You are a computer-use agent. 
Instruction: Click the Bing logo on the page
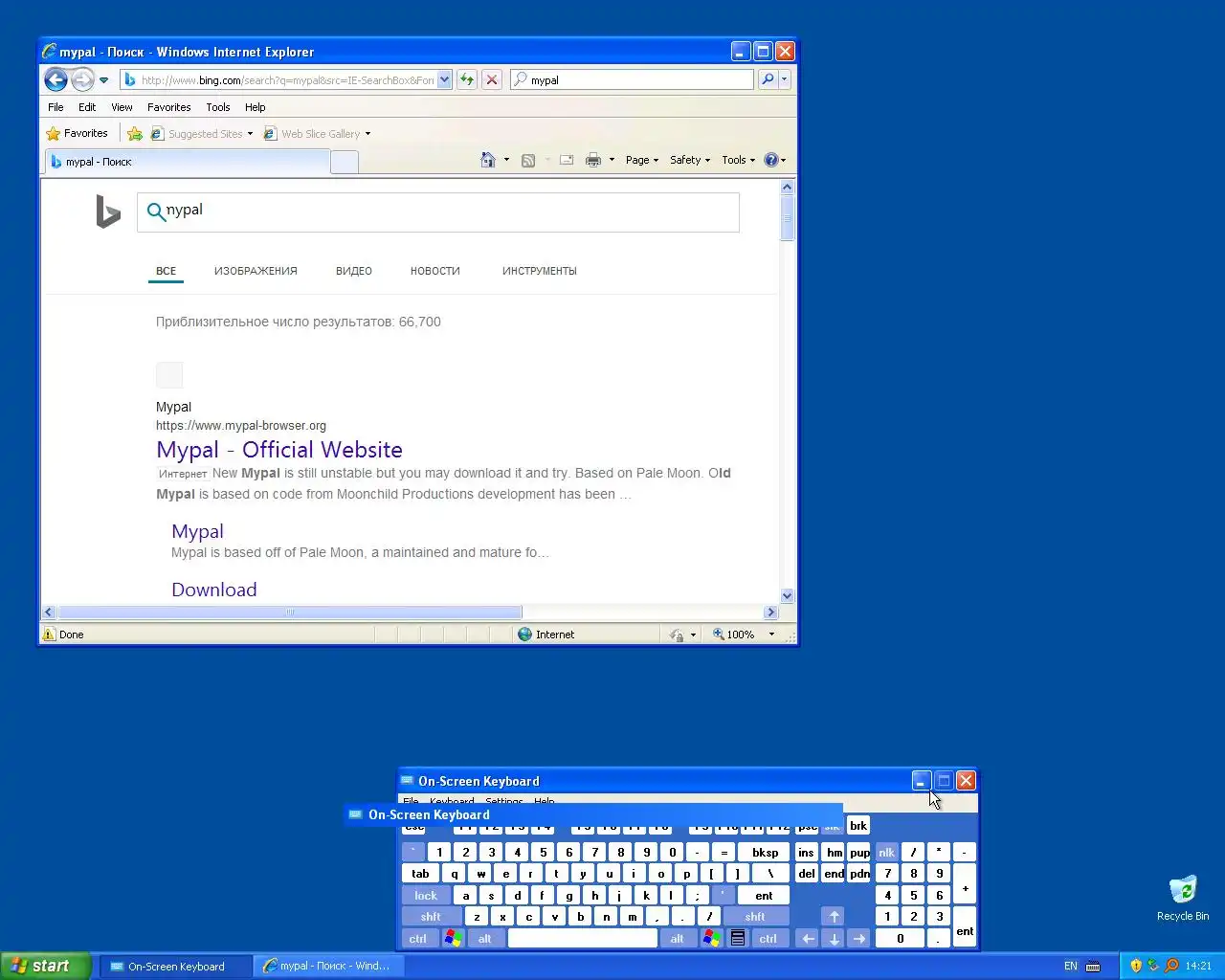point(108,212)
